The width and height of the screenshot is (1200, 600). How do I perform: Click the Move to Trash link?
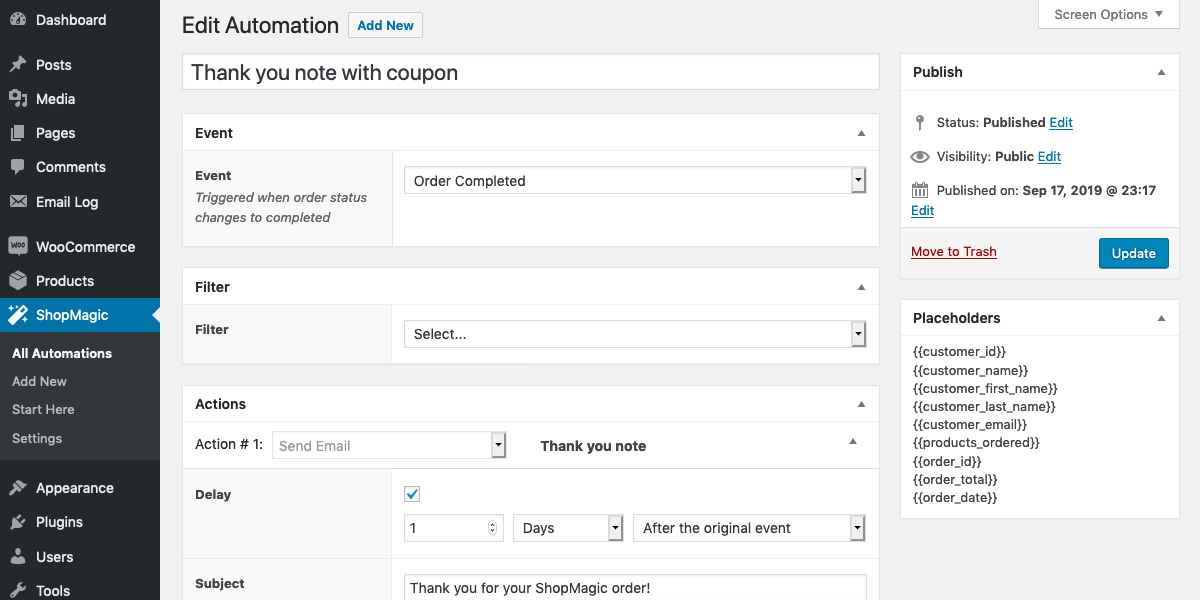[954, 252]
